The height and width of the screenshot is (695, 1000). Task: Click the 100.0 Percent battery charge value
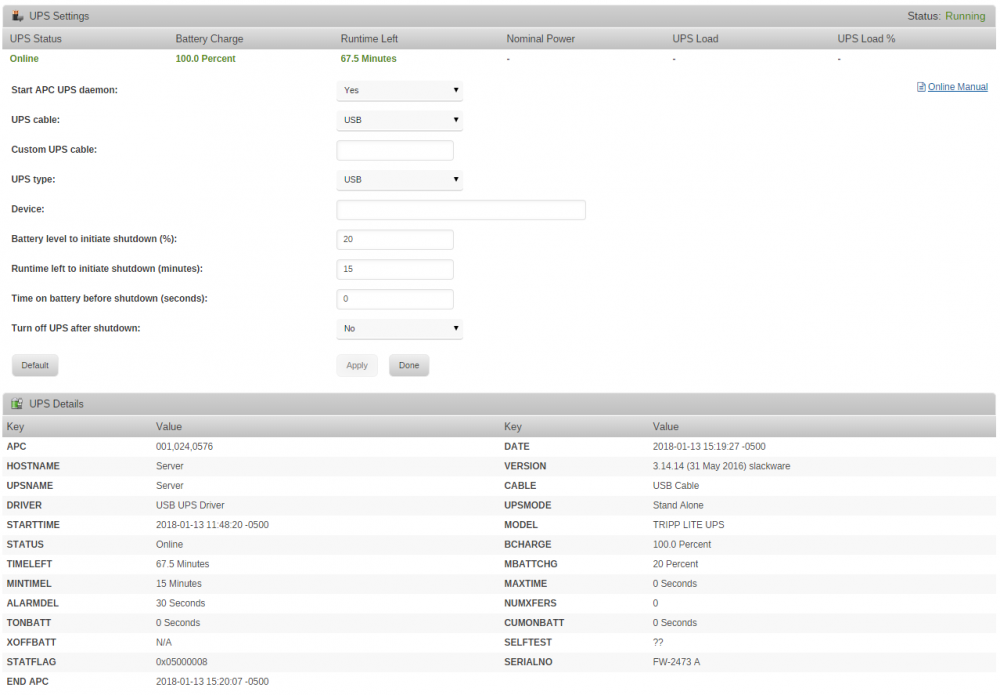(205, 59)
